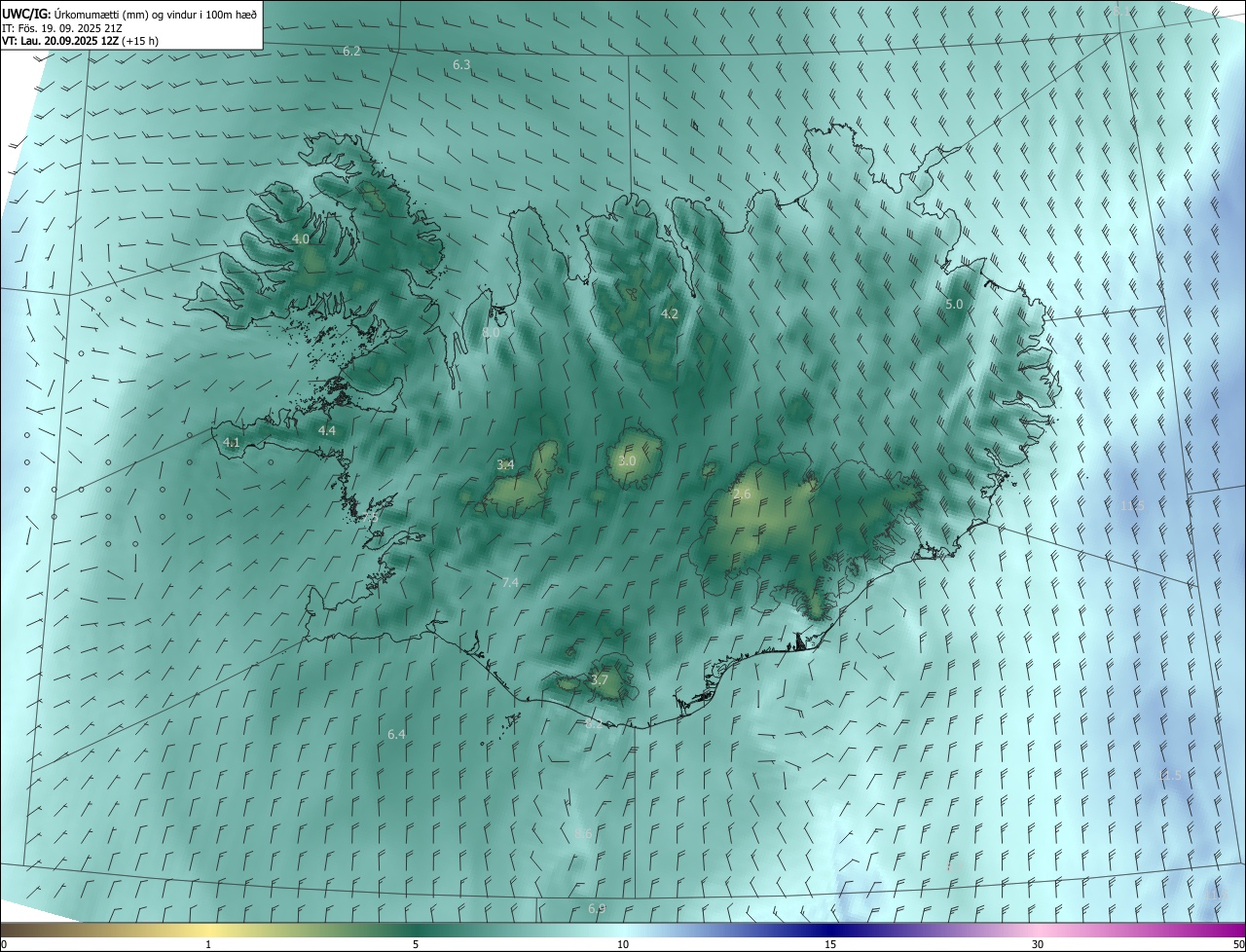The image size is (1246, 952).
Task: Click the colorbar tick label 1
Action: point(208,944)
